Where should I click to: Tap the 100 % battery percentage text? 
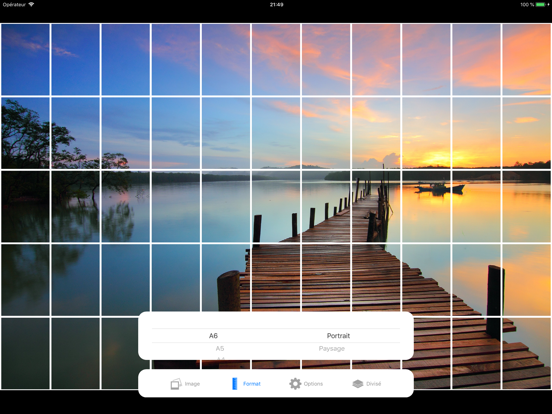coord(527,5)
